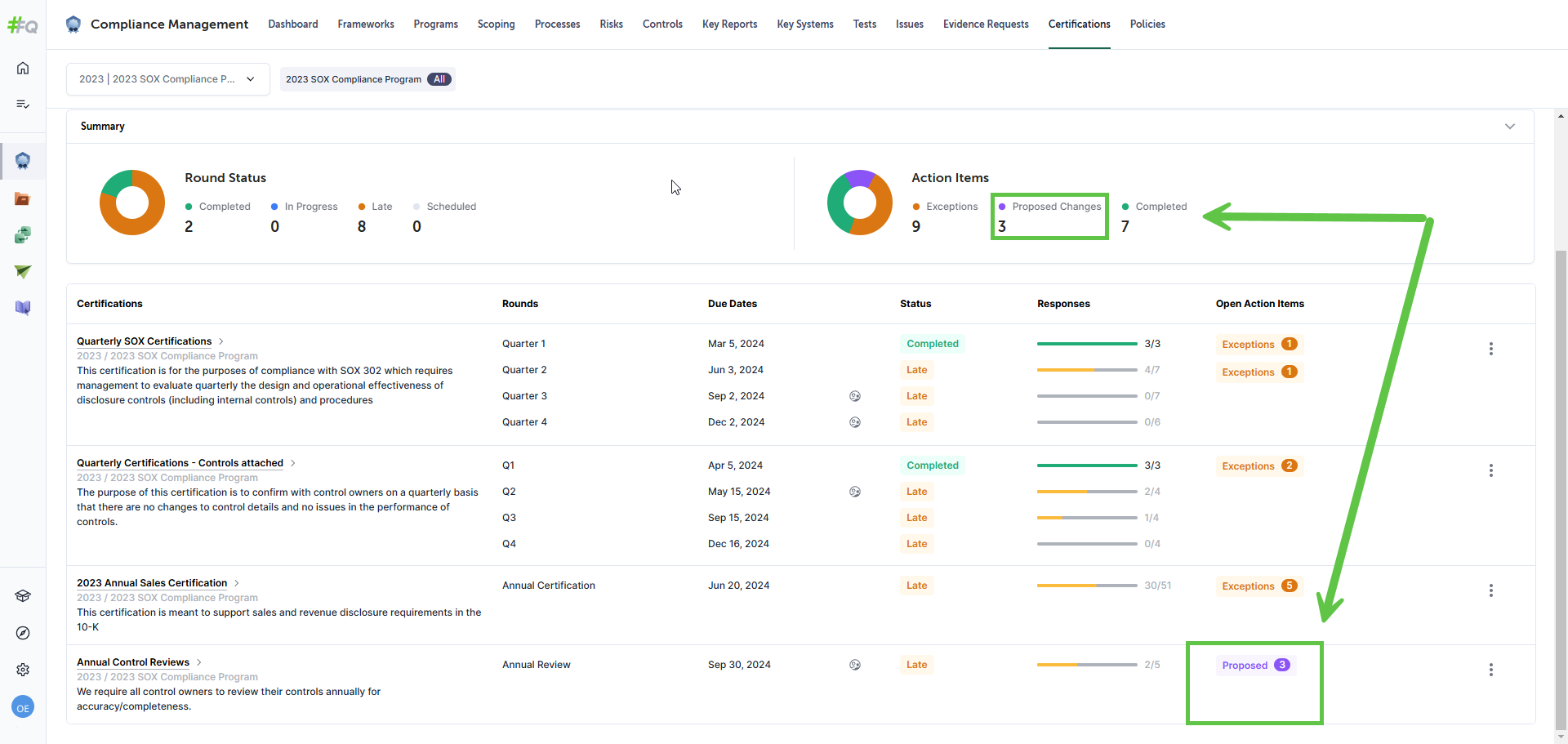This screenshot has width=1568, height=744.
Task: Open the 2023 Annual Sales Certification link
Action: click(152, 583)
